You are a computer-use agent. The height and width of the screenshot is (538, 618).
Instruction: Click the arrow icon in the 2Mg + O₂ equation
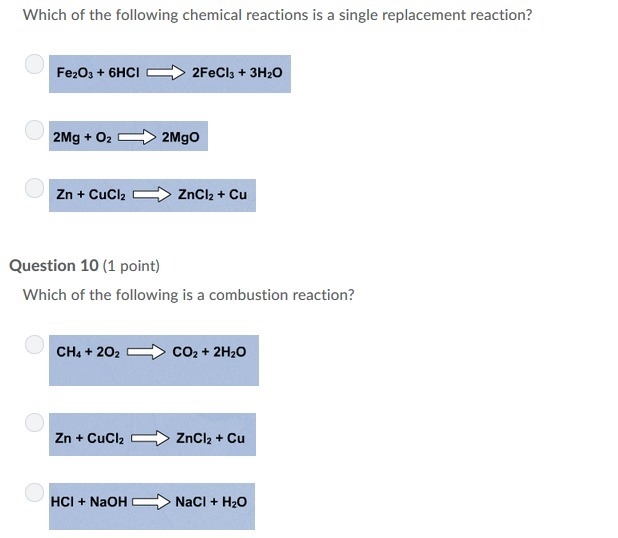[x=137, y=137]
